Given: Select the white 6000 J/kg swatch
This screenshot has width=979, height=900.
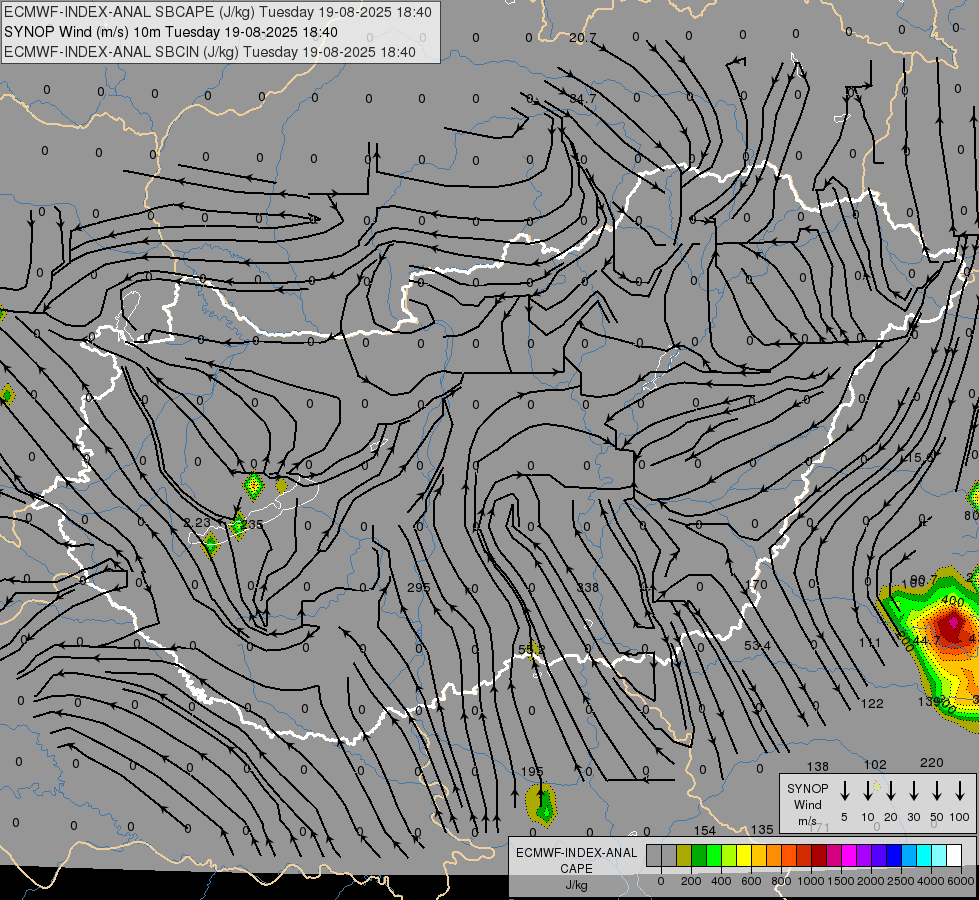Looking at the screenshot, I should point(954,856).
